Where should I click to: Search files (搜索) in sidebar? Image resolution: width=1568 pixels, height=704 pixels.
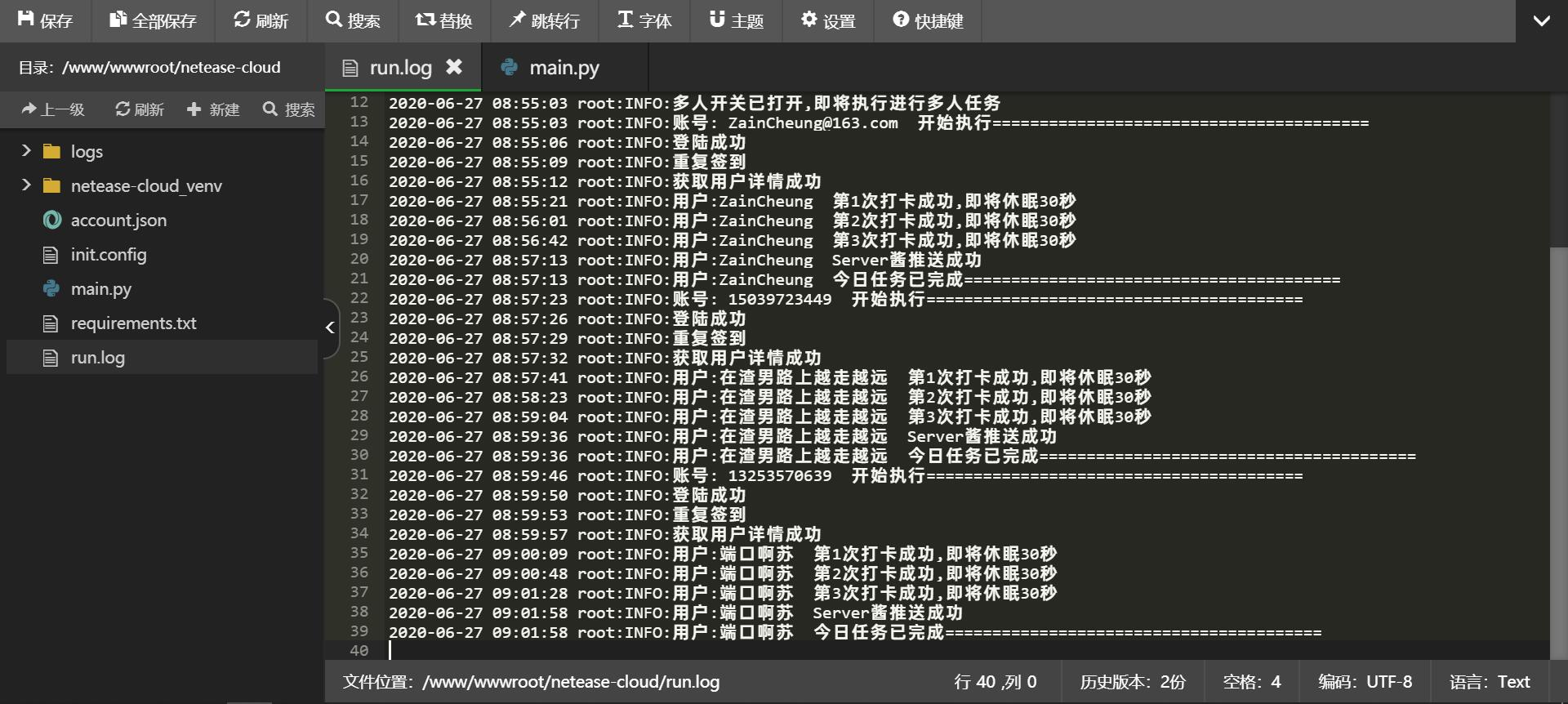point(289,109)
